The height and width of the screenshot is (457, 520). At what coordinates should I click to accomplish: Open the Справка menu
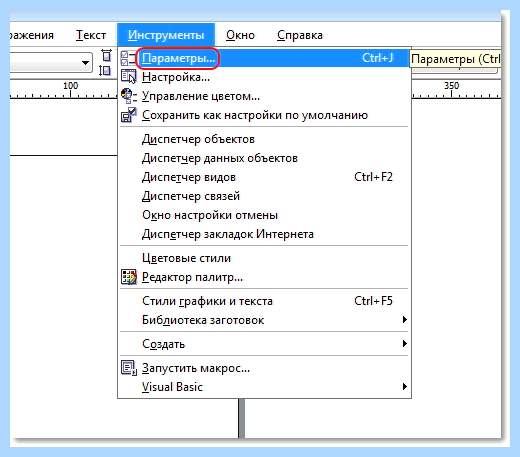[300, 35]
